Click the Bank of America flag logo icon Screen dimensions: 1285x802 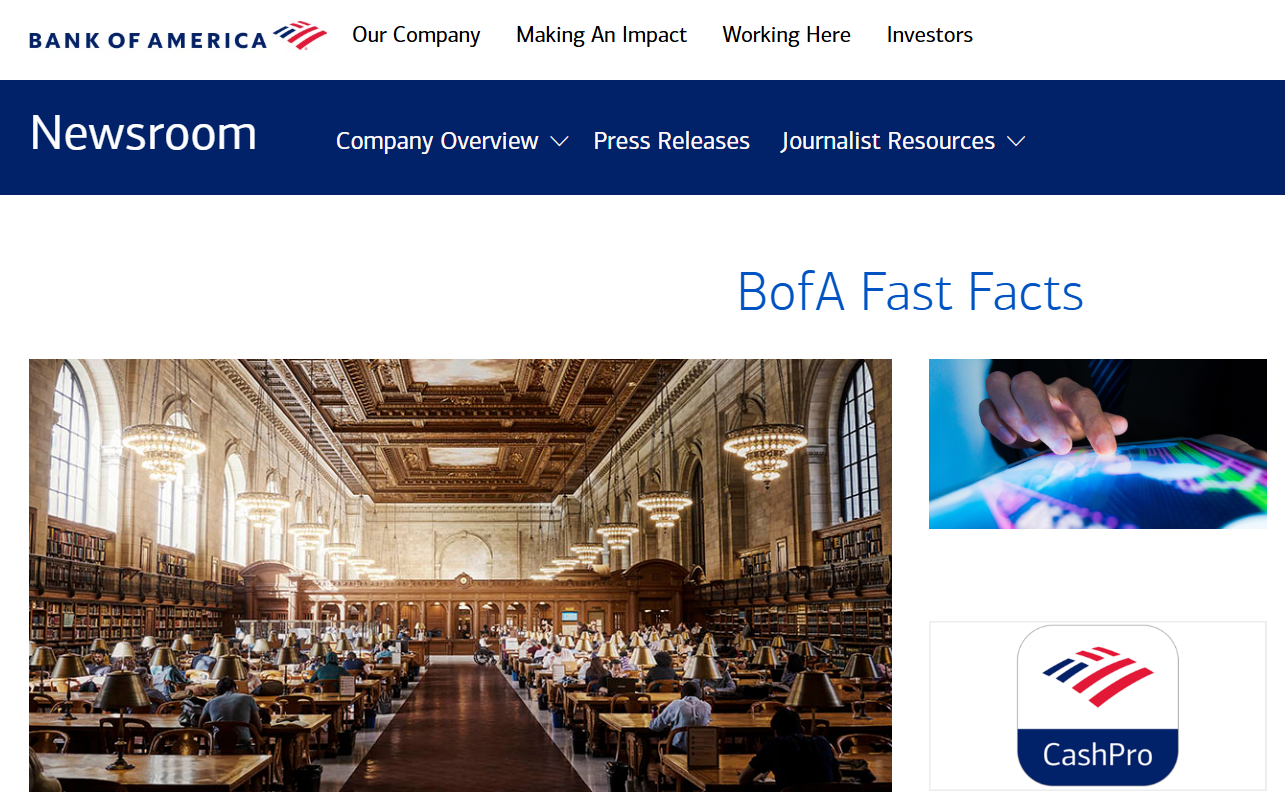pyautogui.click(x=300, y=35)
